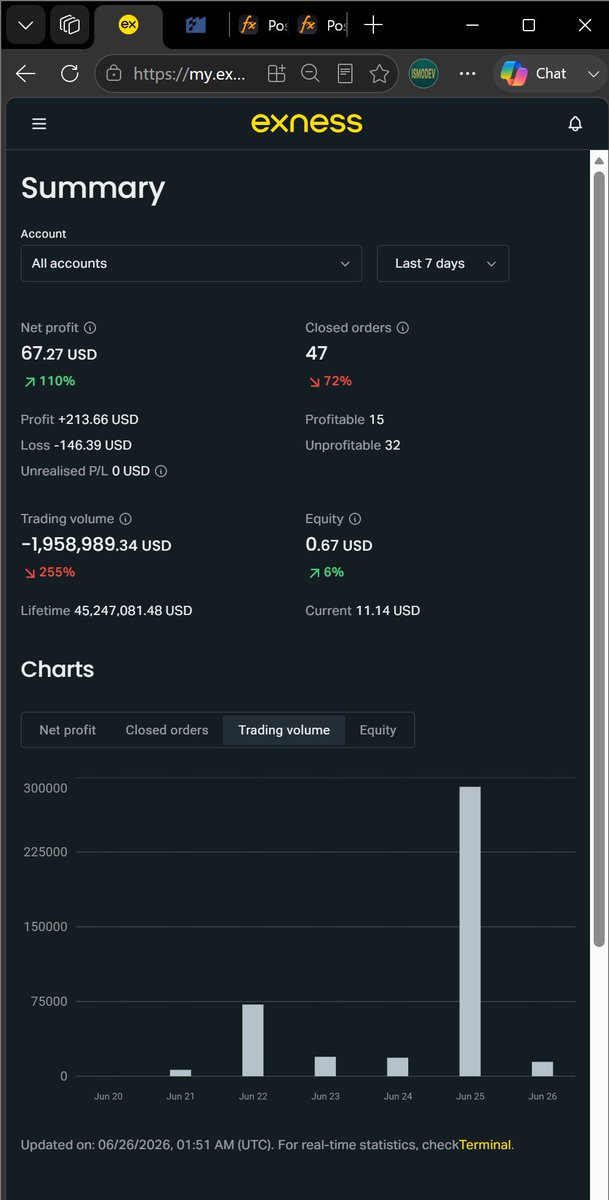Click the Closed orders info icon
This screenshot has width=609, height=1200.
tap(403, 328)
